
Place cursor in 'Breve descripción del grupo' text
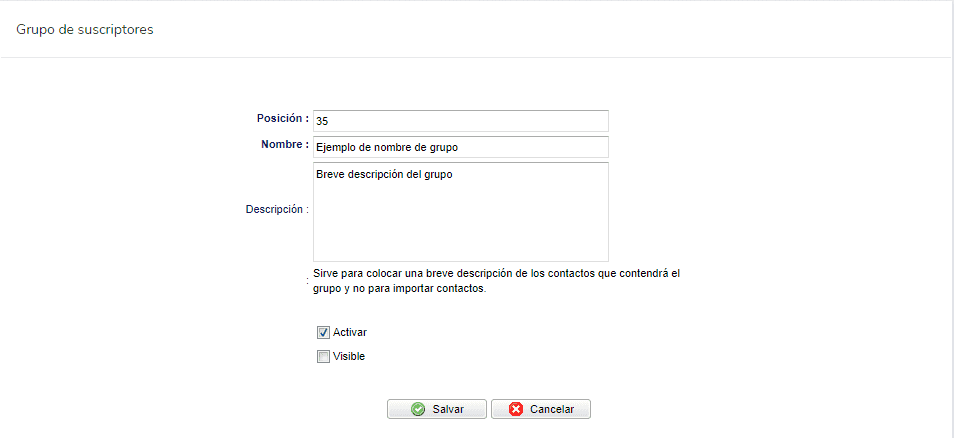(384, 175)
